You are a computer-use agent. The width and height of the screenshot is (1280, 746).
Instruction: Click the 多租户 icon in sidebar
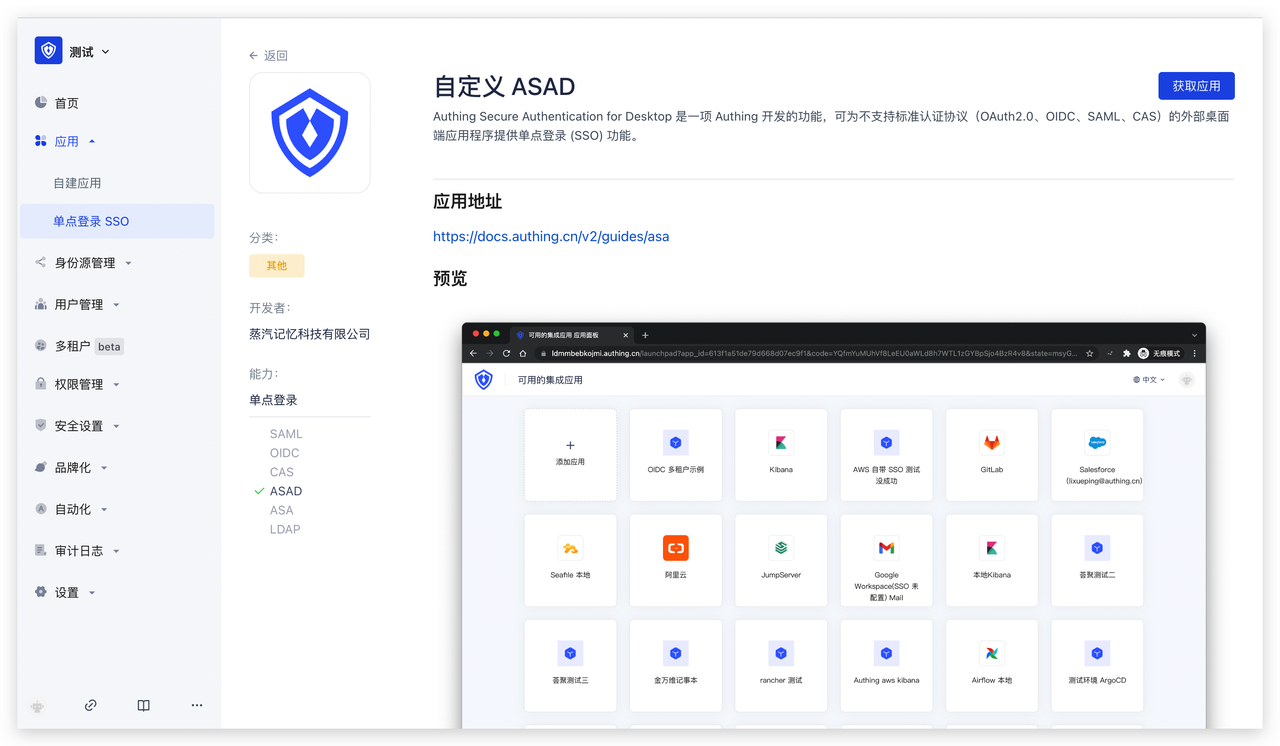pos(41,346)
